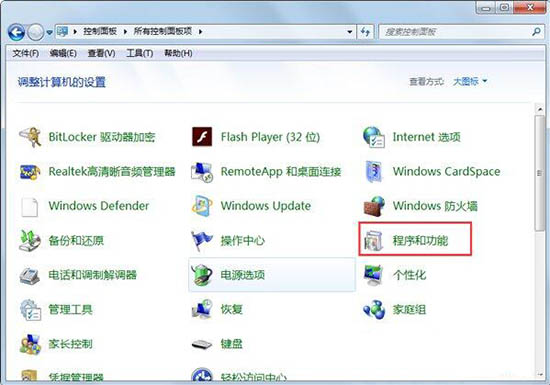This screenshot has height=385, width=550.
Task: Click the Realtek audio manager icon
Action: tap(30, 171)
